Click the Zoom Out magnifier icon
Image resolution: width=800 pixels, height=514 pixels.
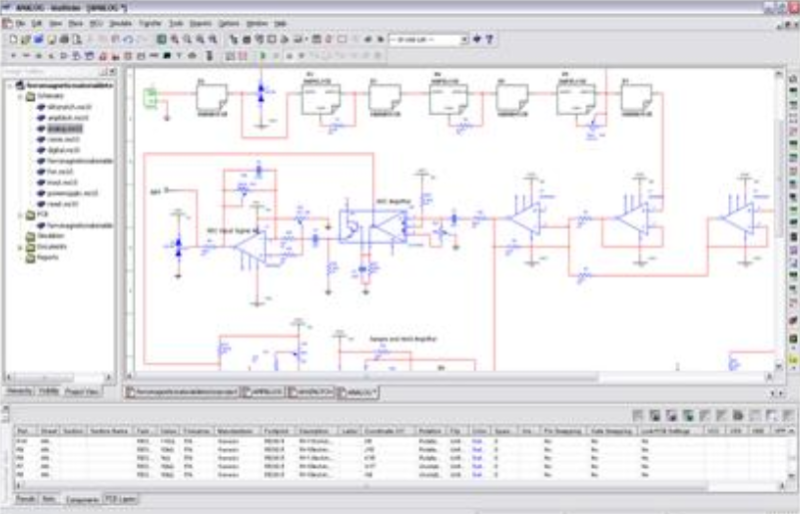[x=188, y=39]
